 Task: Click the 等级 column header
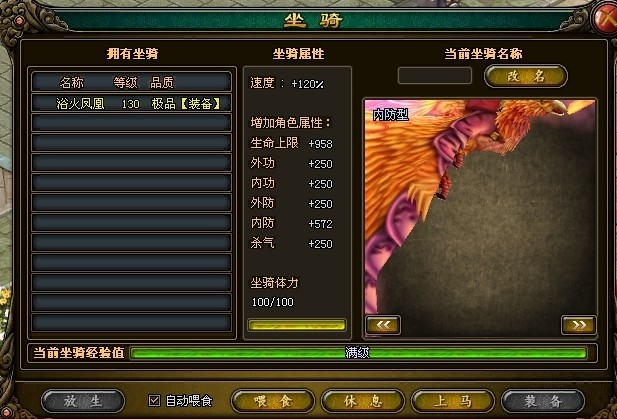[x=125, y=83]
